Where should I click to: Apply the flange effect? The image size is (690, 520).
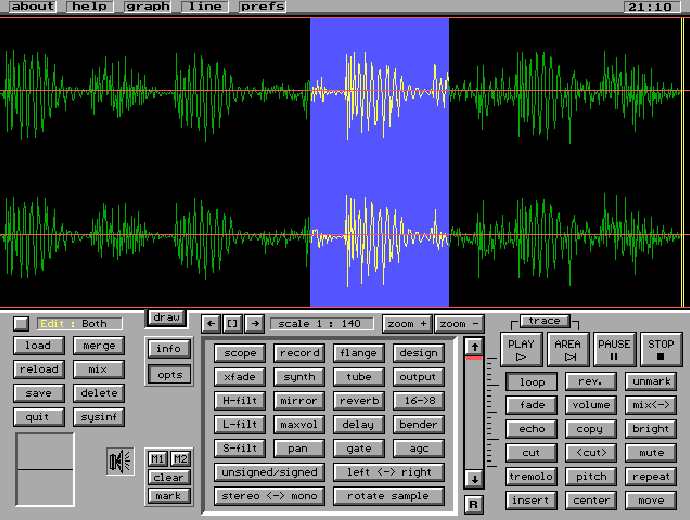tap(359, 353)
